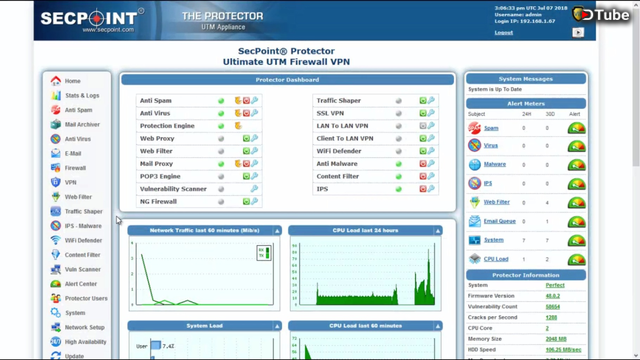The height and width of the screenshot is (360, 640).
Task: Click Protection Engine's orange restart icon
Action: click(x=238, y=126)
